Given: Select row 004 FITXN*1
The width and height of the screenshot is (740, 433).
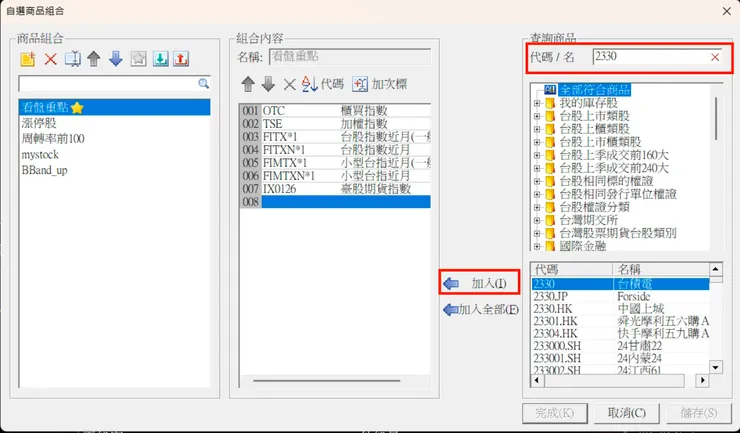Looking at the screenshot, I should pyautogui.click(x=335, y=150).
